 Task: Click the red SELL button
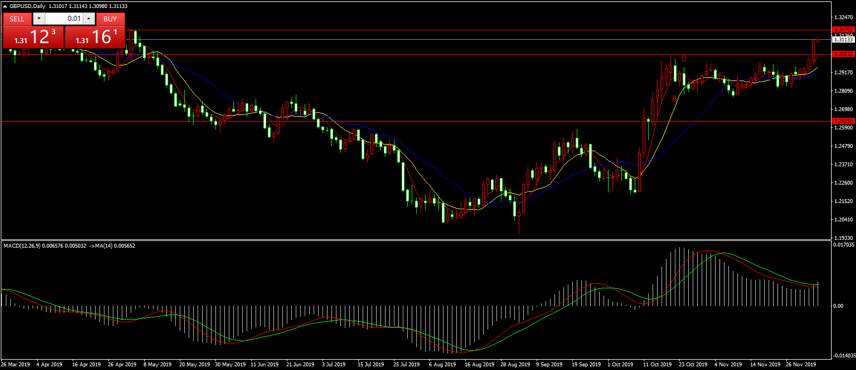[x=17, y=19]
